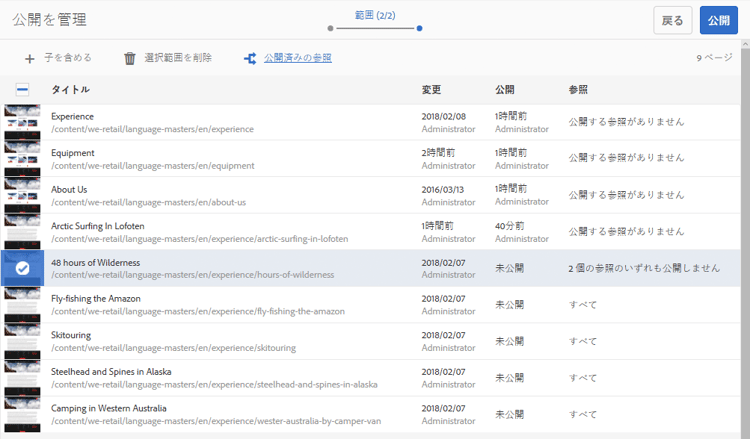Click the second blue step dot
Image resolution: width=750 pixels, height=439 pixels.
tap(419, 28)
